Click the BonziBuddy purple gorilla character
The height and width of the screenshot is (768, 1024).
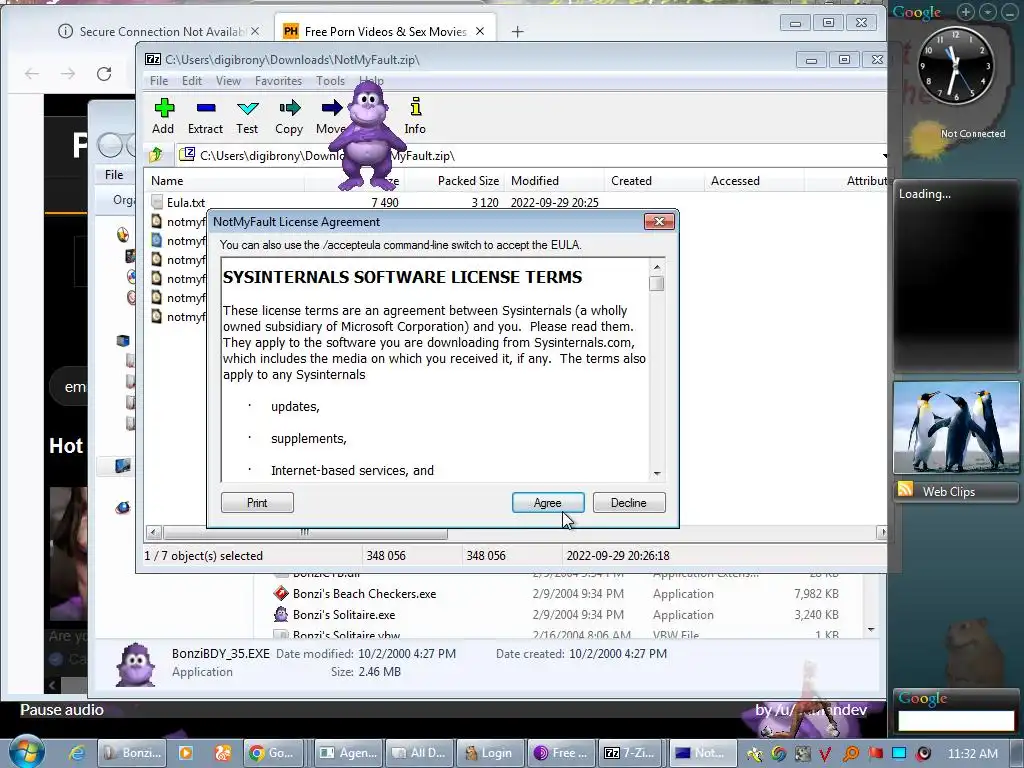click(368, 134)
